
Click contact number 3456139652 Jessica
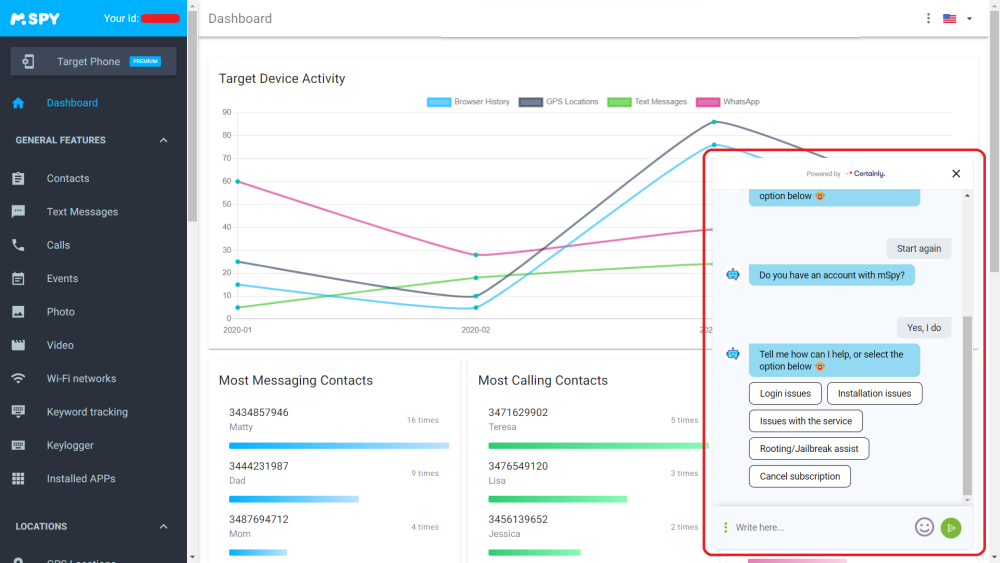coord(518,520)
